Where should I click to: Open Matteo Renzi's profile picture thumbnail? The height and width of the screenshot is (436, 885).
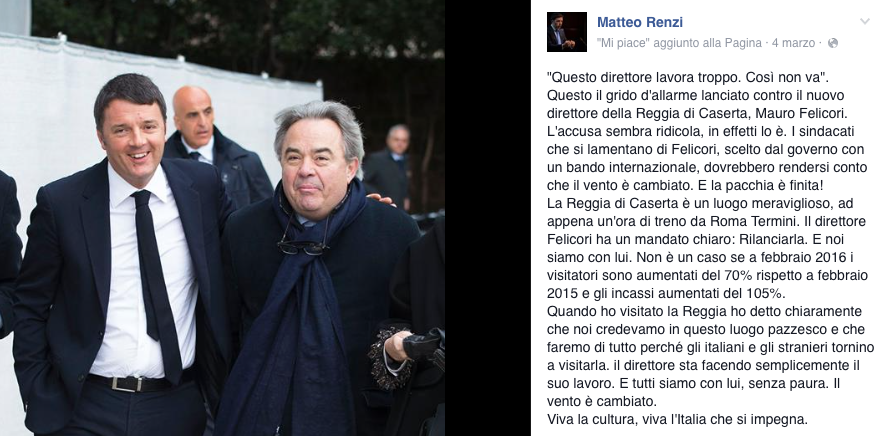pos(566,32)
